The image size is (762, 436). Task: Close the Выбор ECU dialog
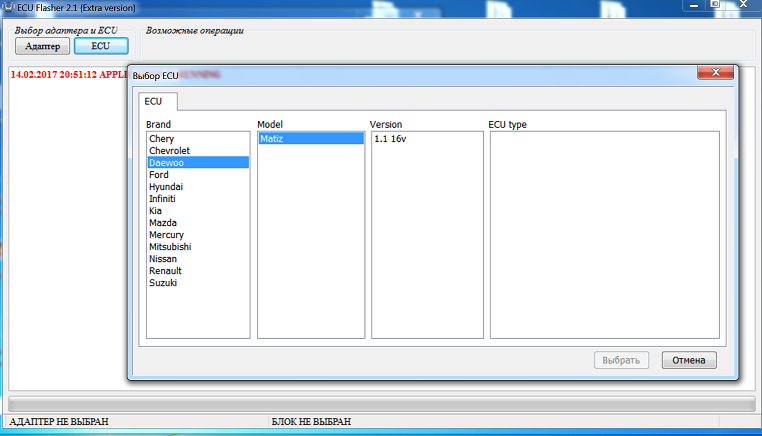[x=715, y=72]
